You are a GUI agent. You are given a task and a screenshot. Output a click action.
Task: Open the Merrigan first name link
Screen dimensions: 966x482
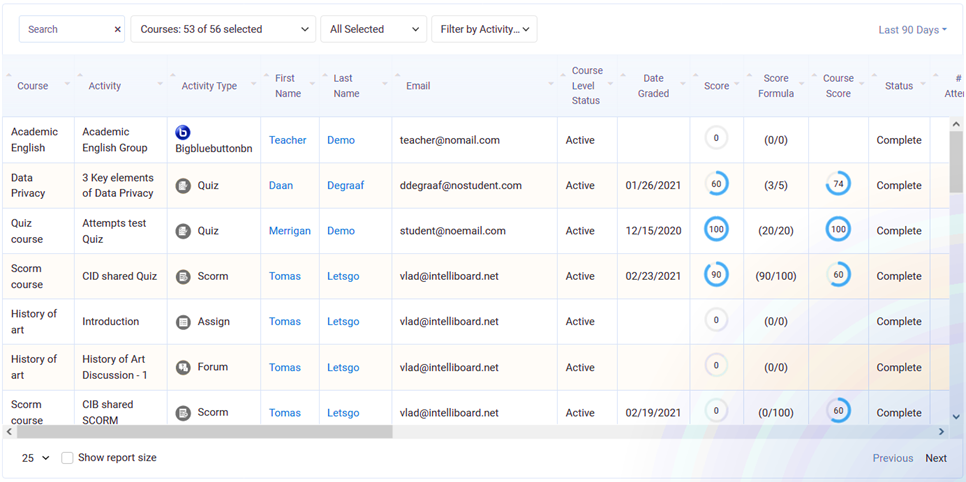pos(290,231)
